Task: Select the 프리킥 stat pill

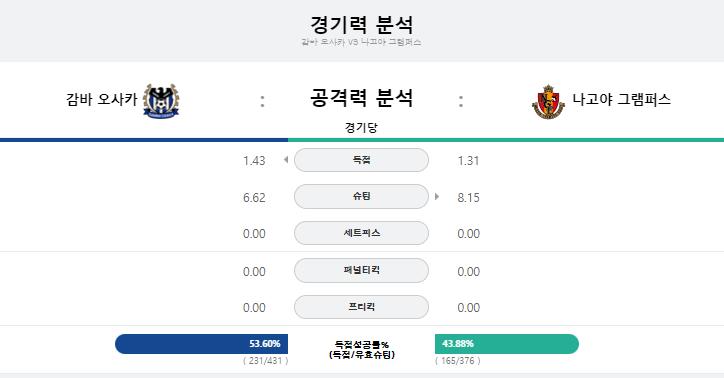Action: [361, 307]
